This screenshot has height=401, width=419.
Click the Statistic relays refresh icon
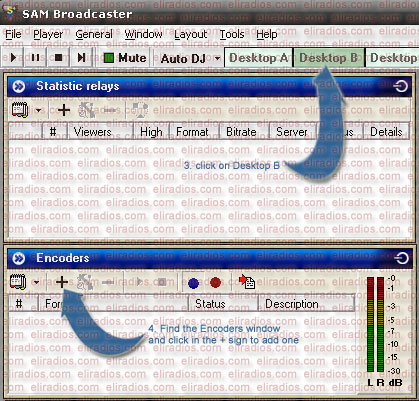click(x=140, y=110)
